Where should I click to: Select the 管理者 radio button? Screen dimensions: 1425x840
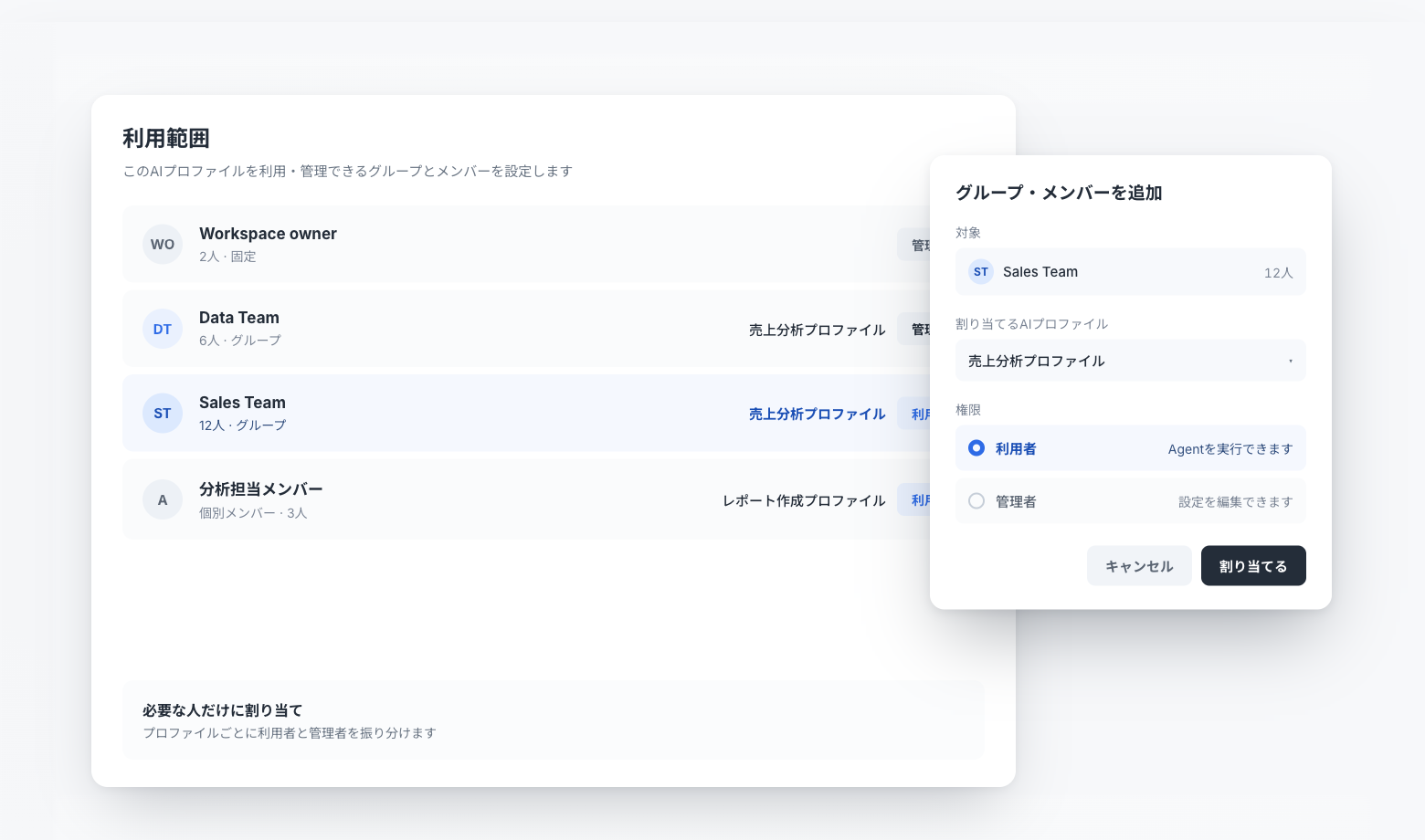pyautogui.click(x=976, y=501)
